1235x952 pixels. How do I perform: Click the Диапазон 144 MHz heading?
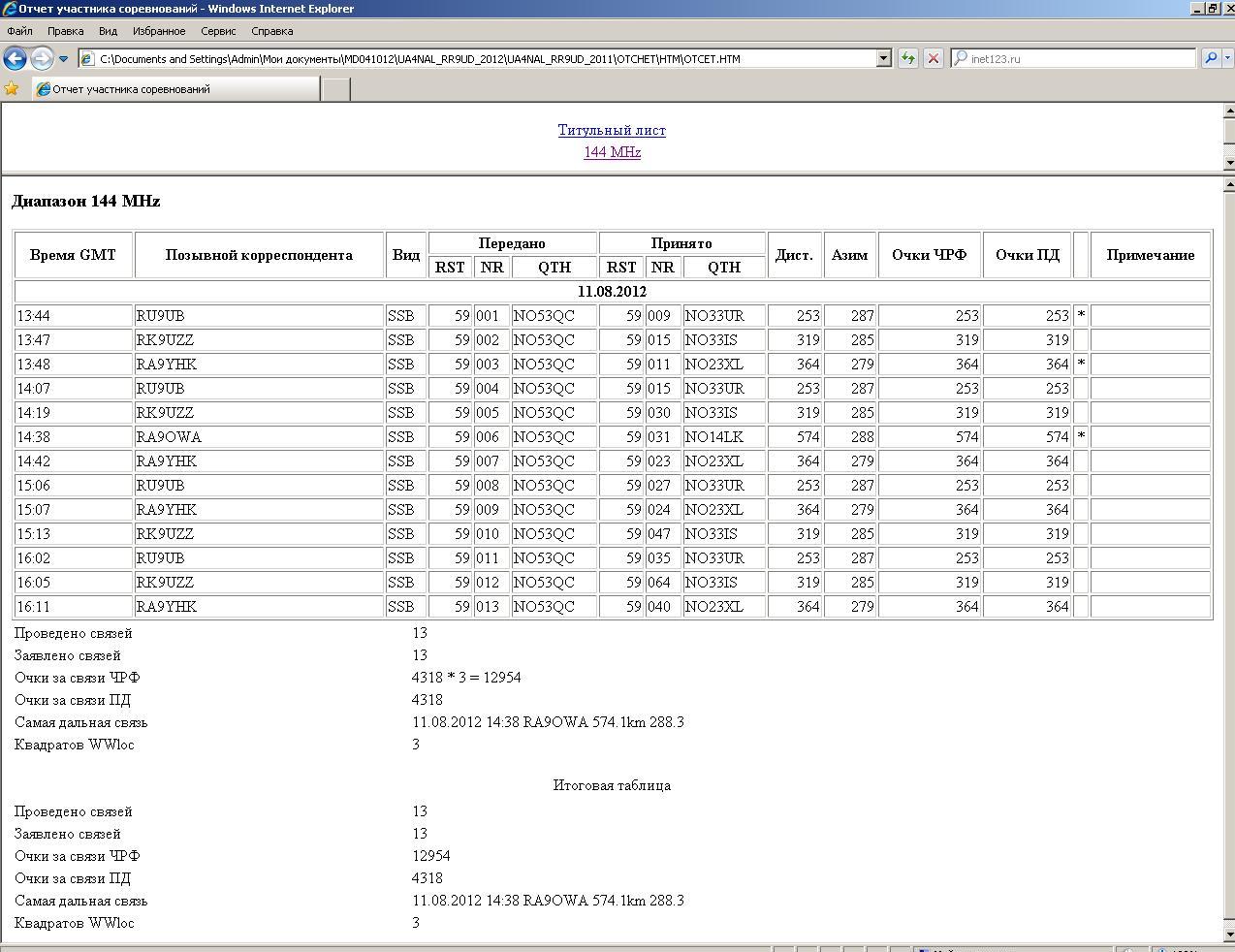tap(85, 201)
